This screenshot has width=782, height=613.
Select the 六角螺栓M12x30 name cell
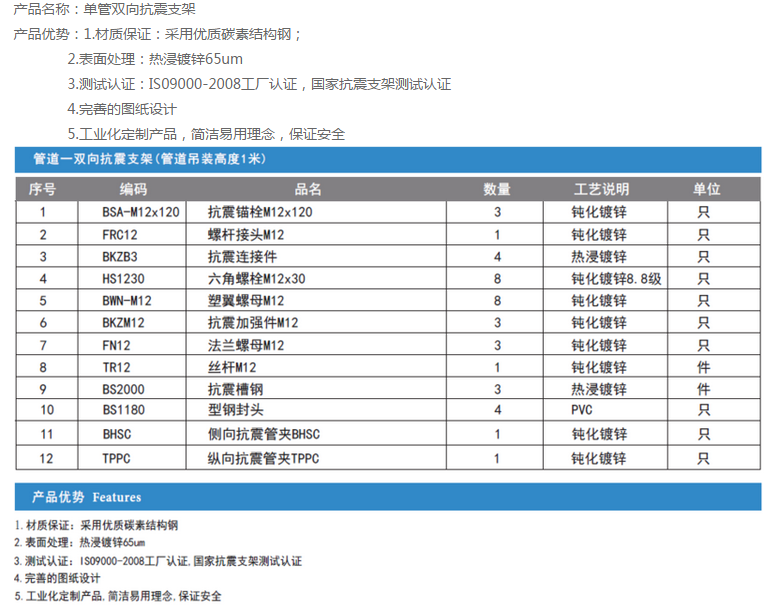[256, 279]
